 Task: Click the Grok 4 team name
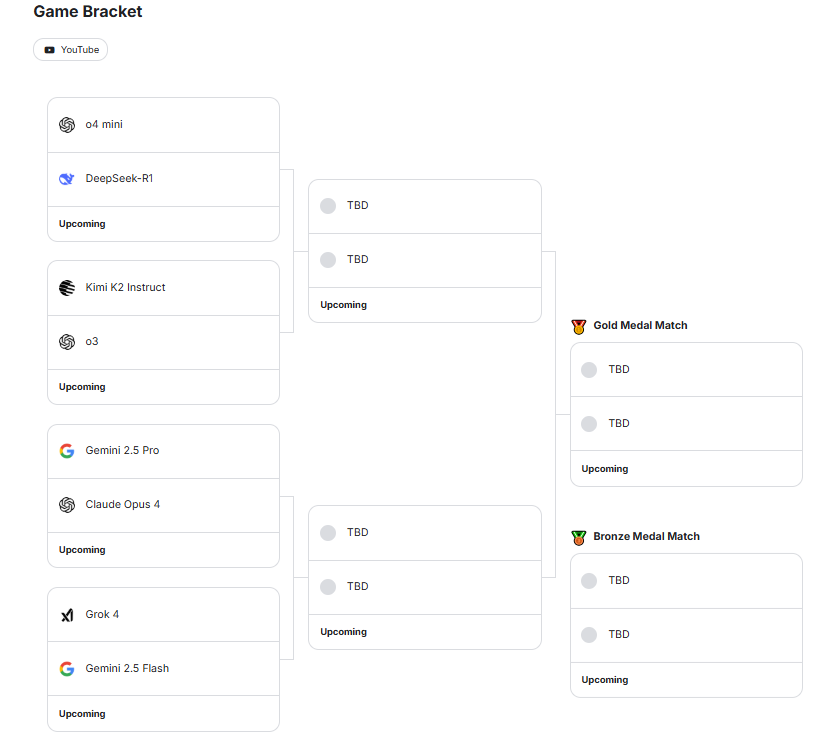click(102, 615)
